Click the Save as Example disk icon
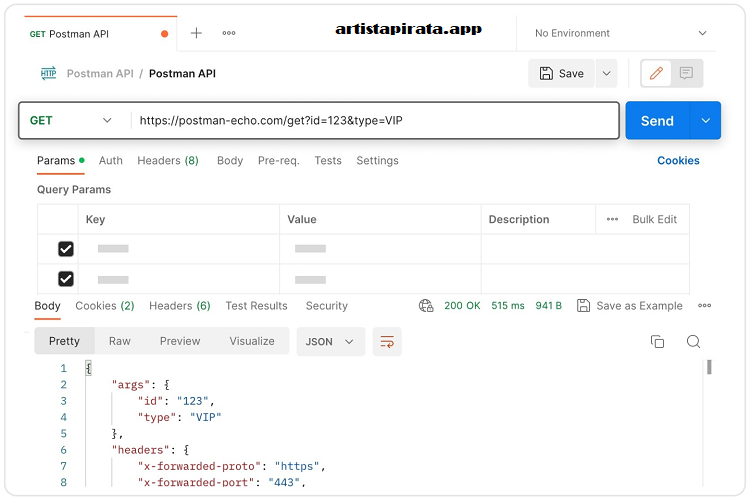 583,305
